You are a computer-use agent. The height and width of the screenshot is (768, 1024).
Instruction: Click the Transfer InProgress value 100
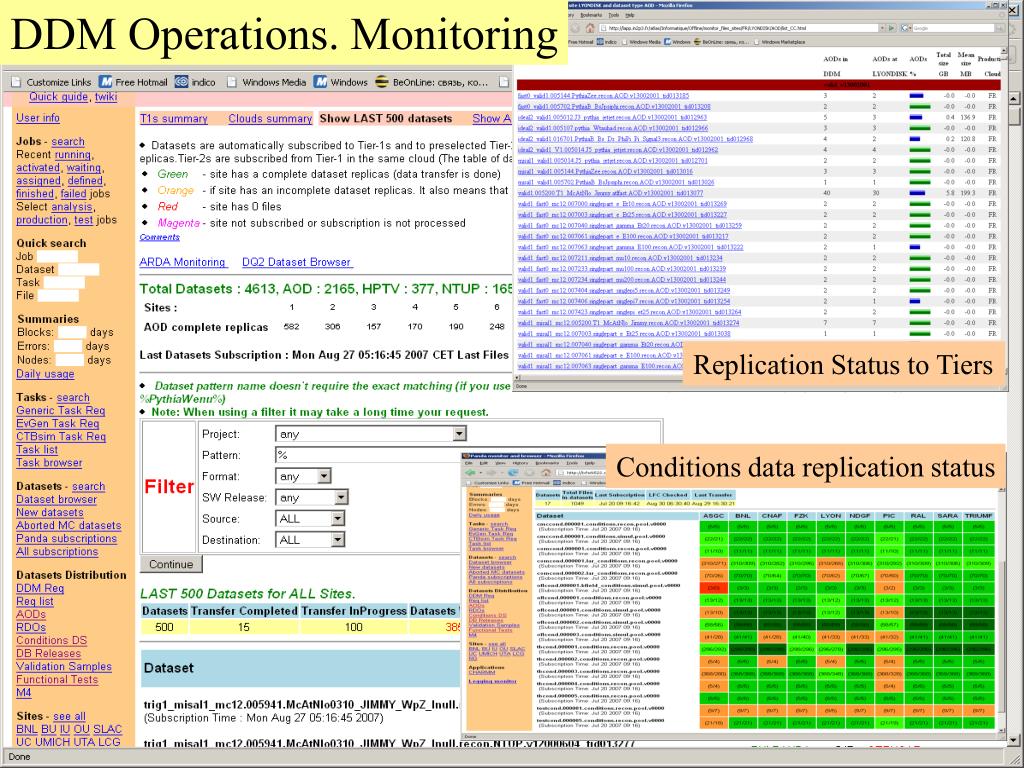coord(353,627)
